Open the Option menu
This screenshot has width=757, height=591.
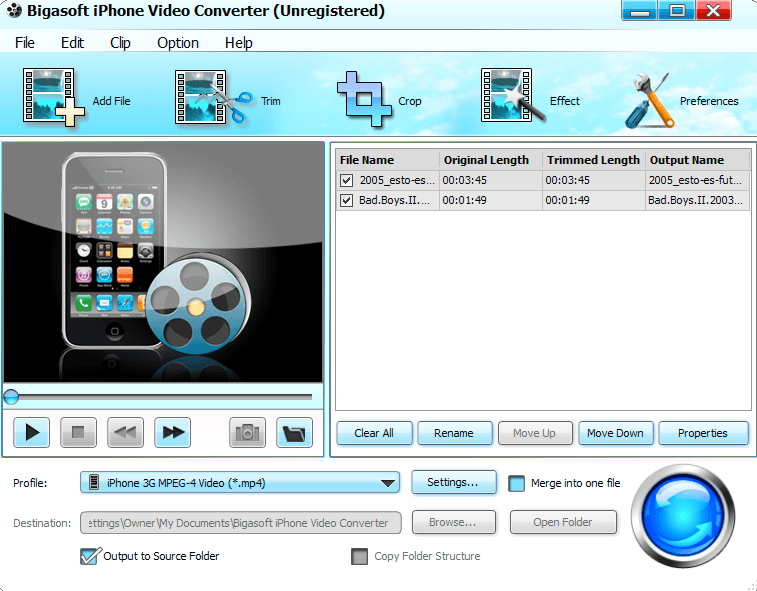[178, 42]
